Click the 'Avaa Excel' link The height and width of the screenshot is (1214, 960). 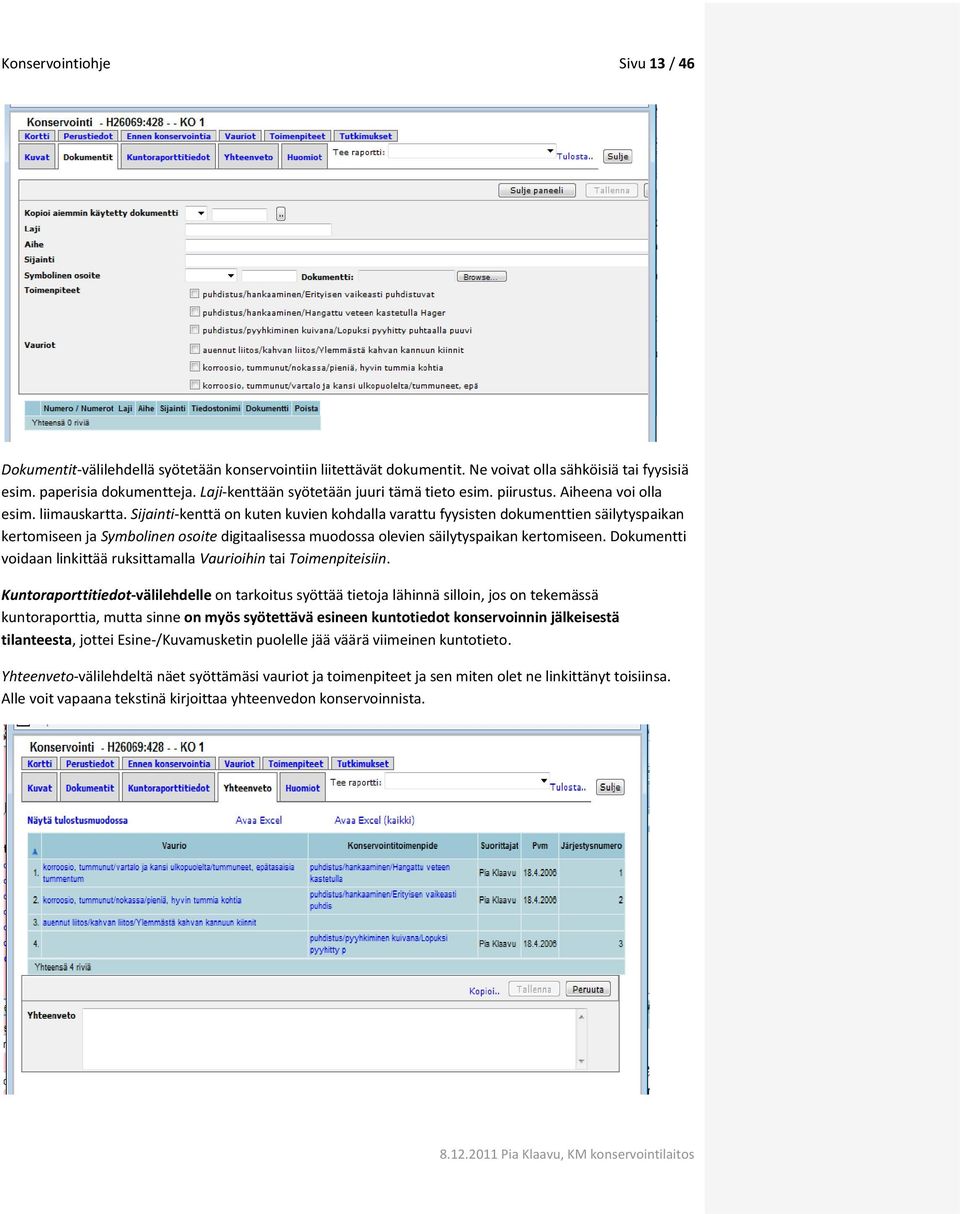point(259,820)
